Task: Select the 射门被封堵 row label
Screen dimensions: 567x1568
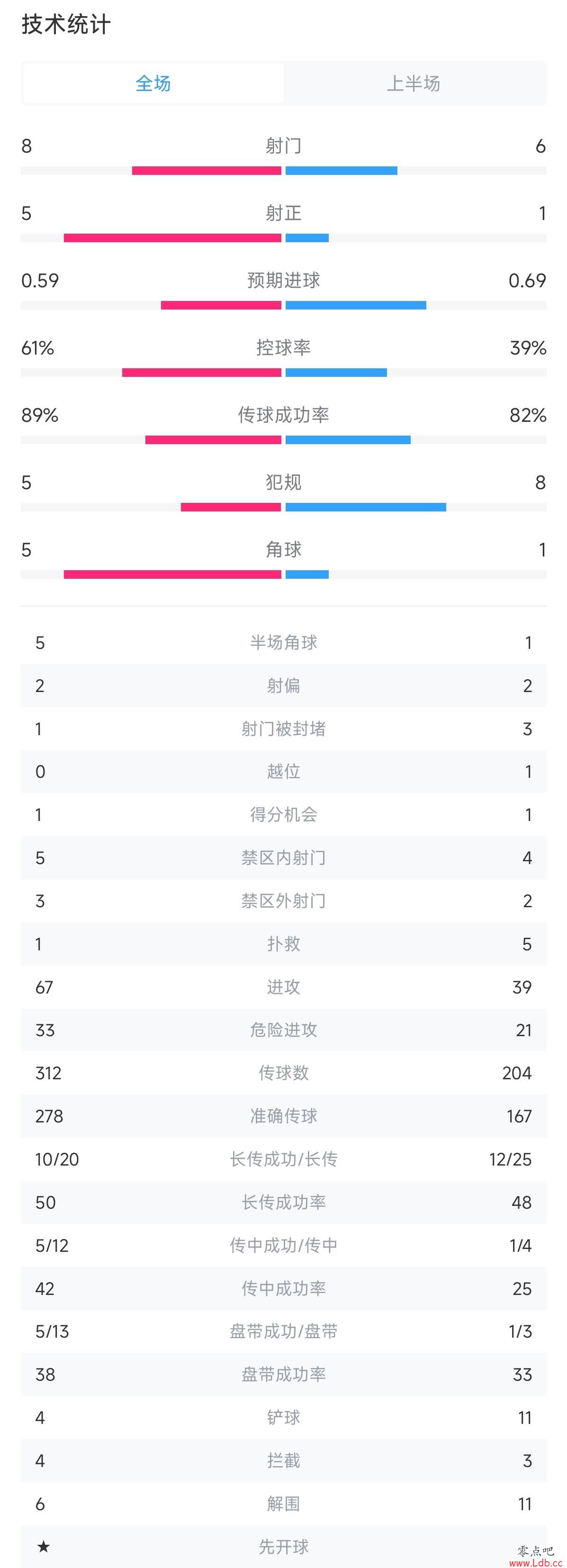Action: point(283,729)
